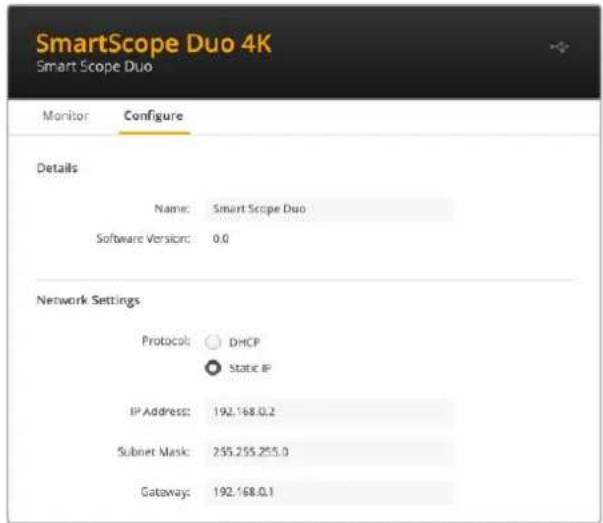Image resolution: width=603 pixels, height=523 pixels.
Task: Select the Configure tab
Action: click(153, 115)
